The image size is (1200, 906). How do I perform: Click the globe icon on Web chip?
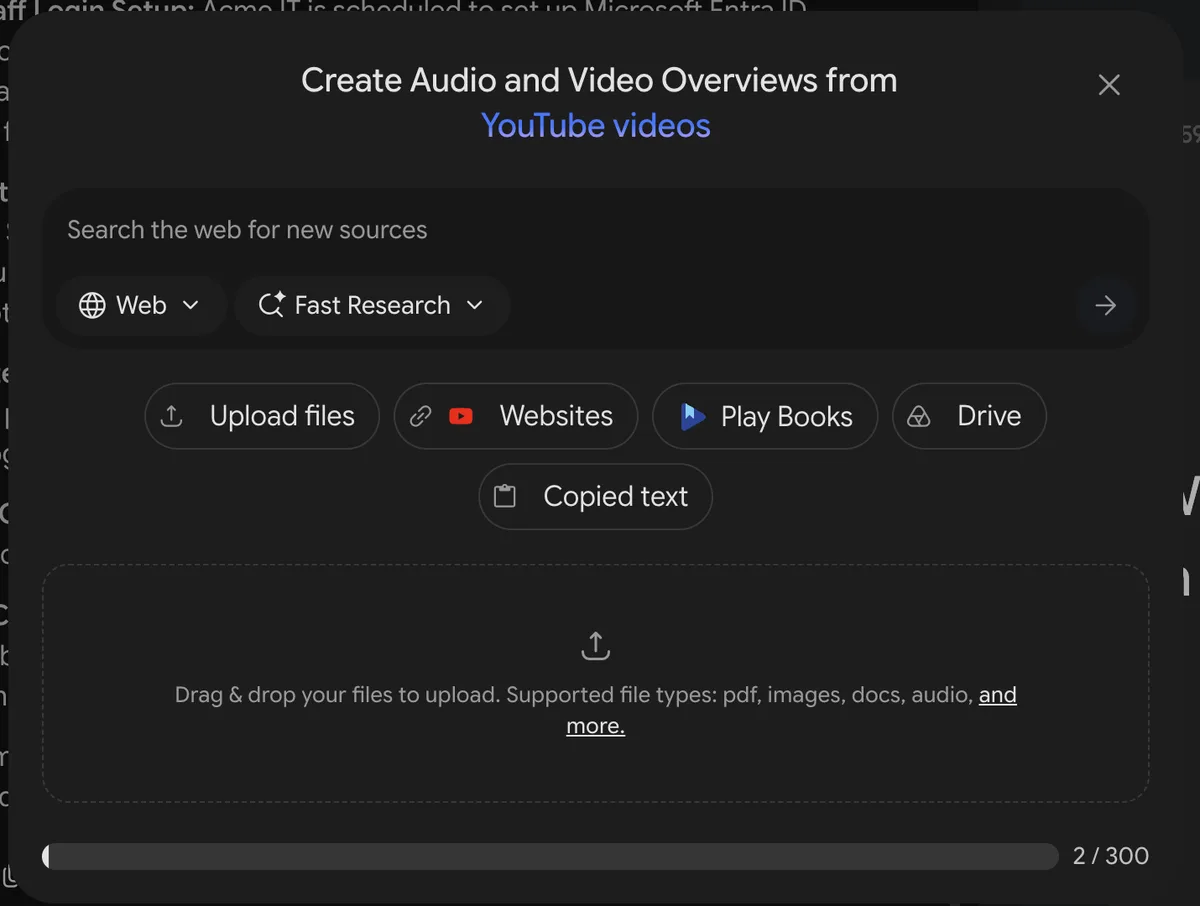click(92, 305)
